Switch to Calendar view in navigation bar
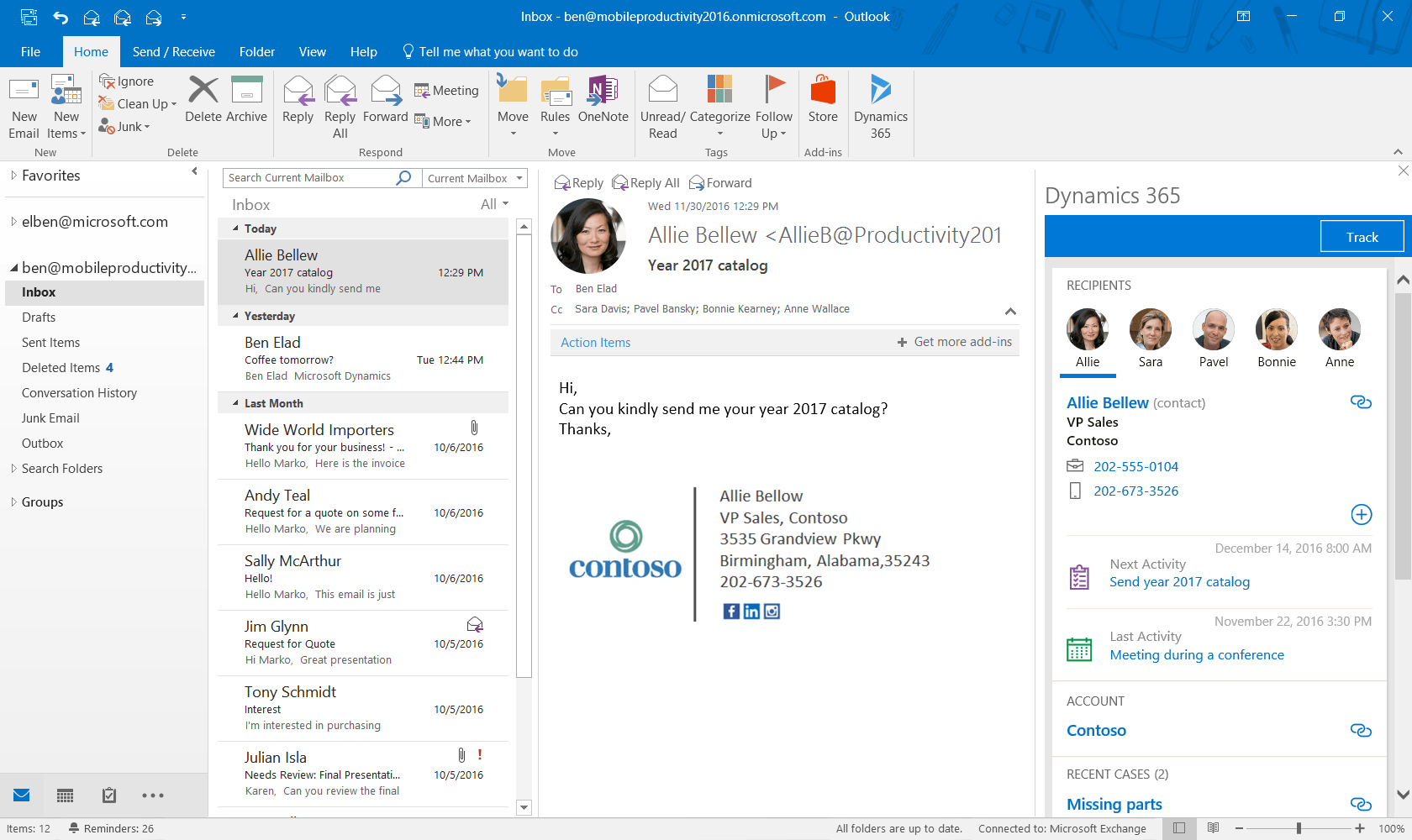Viewport: 1412px width, 840px height. point(66,795)
